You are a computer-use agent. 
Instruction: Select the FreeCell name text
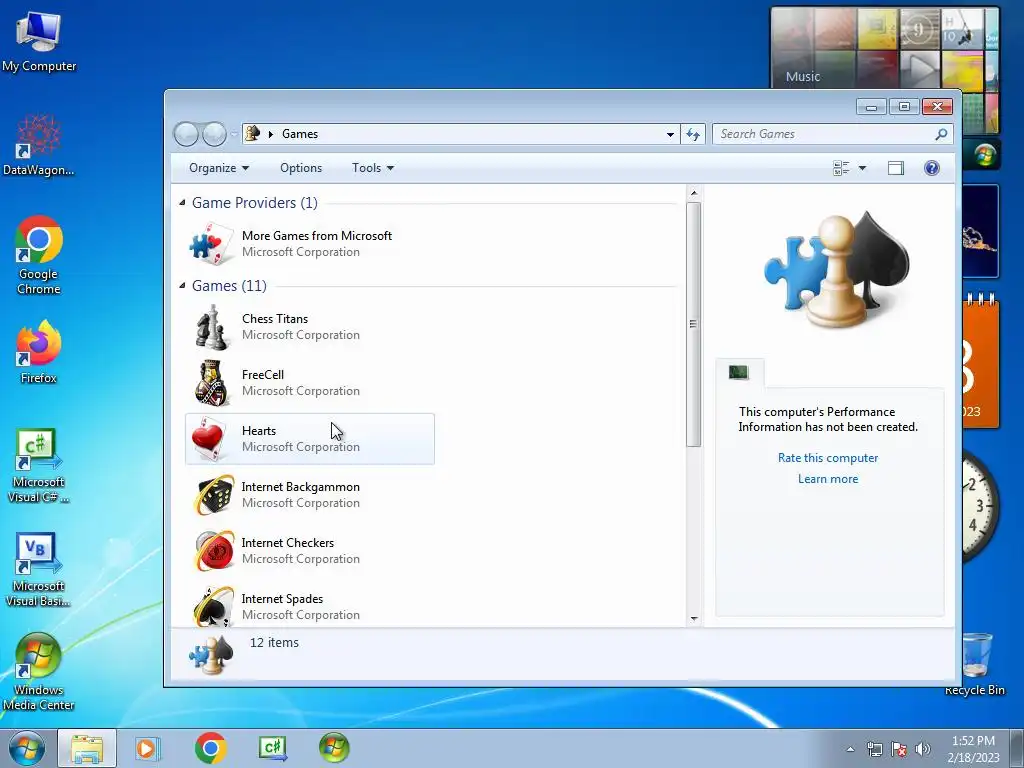coord(263,375)
